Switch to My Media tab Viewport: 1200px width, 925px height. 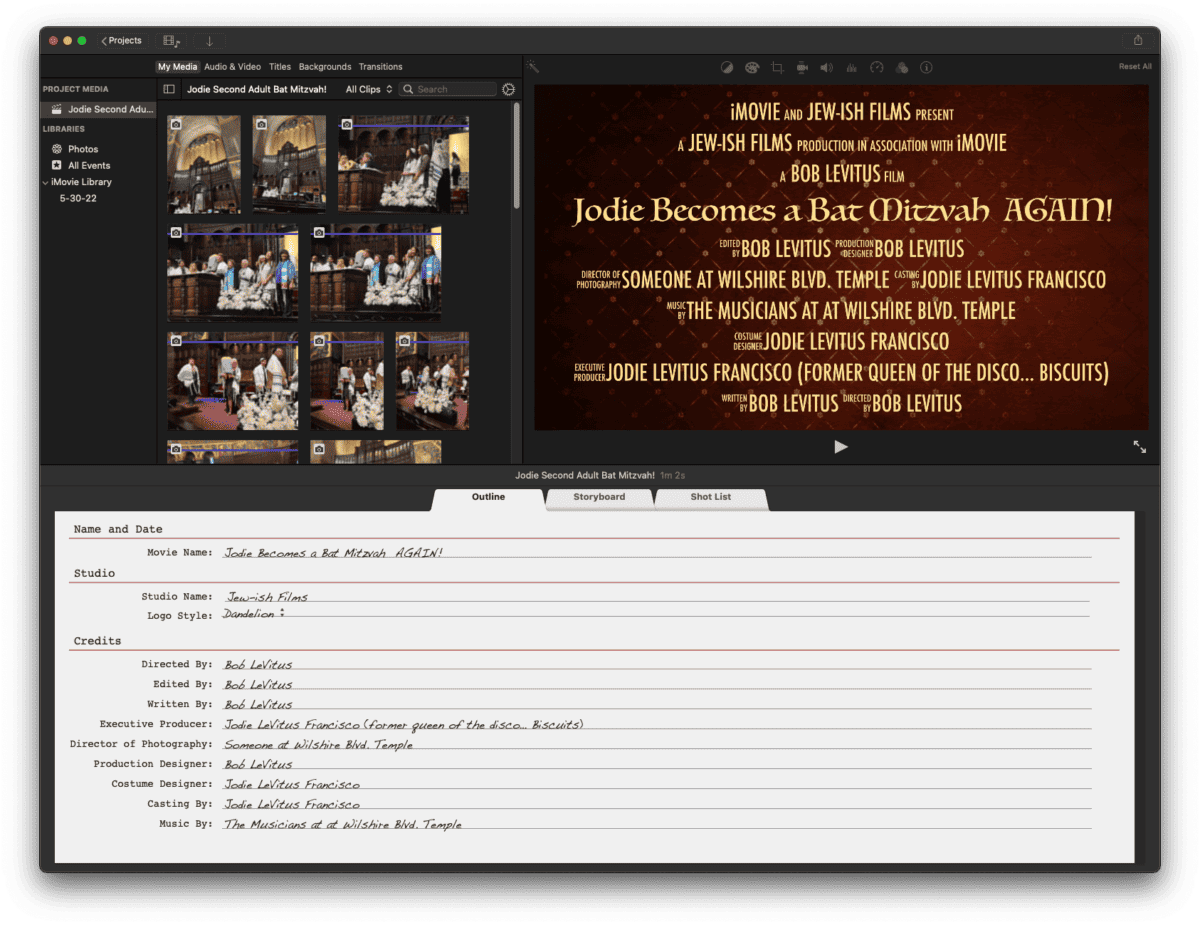[178, 67]
